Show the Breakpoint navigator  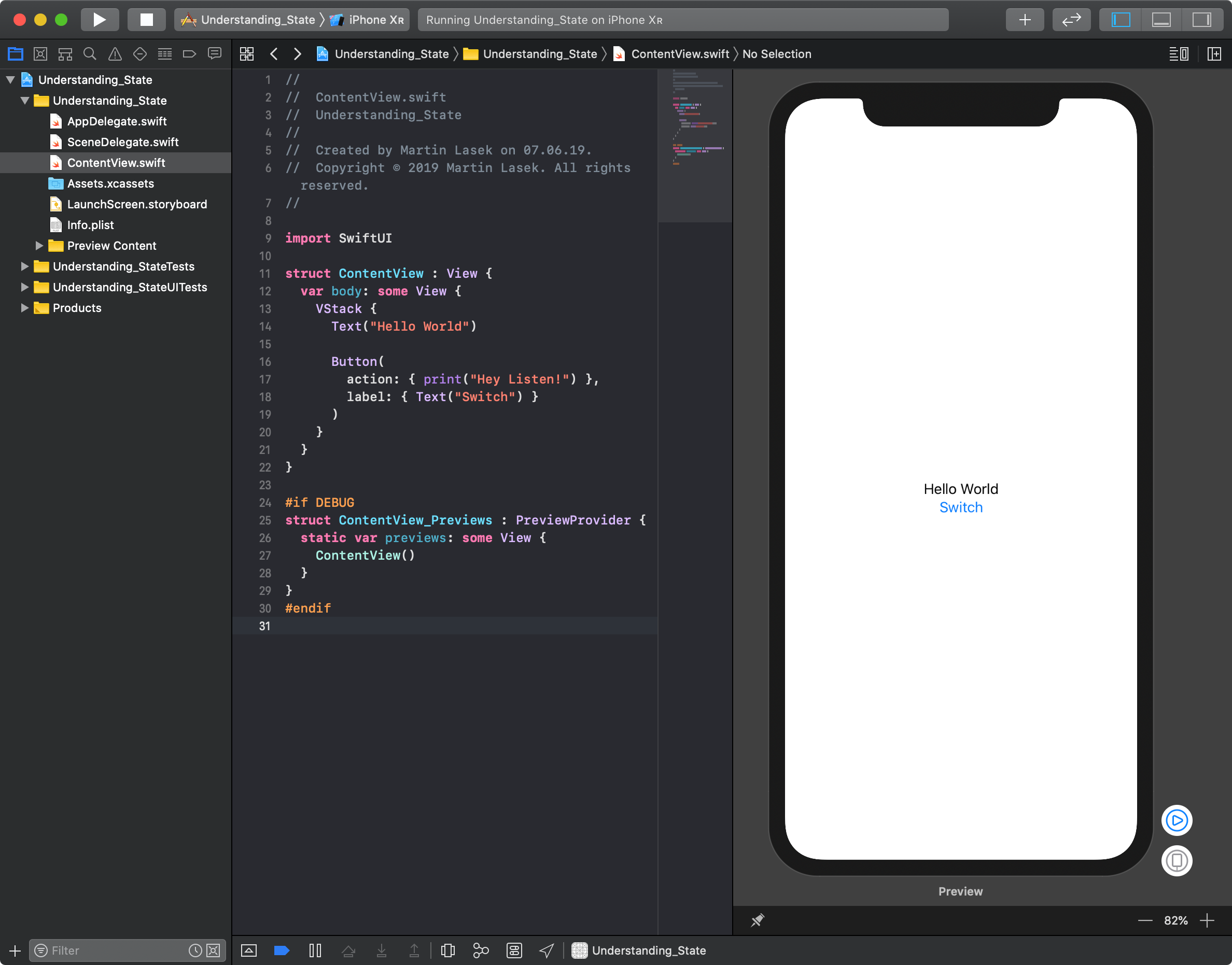pyautogui.click(x=189, y=54)
